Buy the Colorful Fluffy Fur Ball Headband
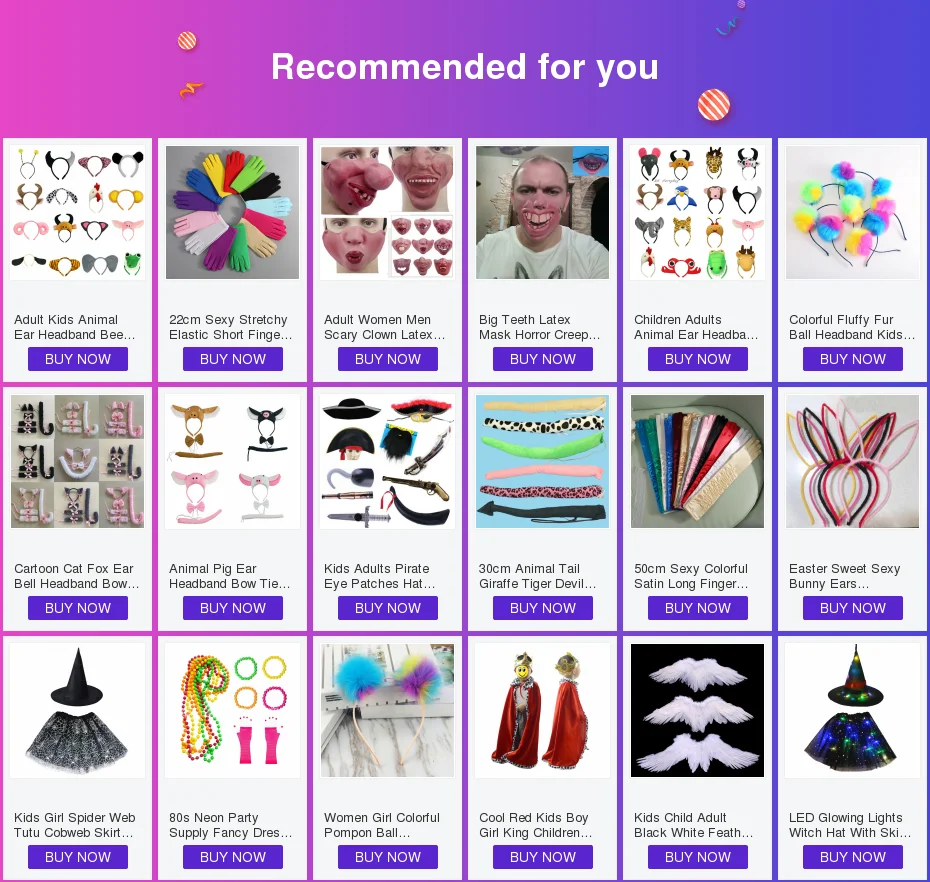The height and width of the screenshot is (882, 930). pyautogui.click(x=853, y=359)
